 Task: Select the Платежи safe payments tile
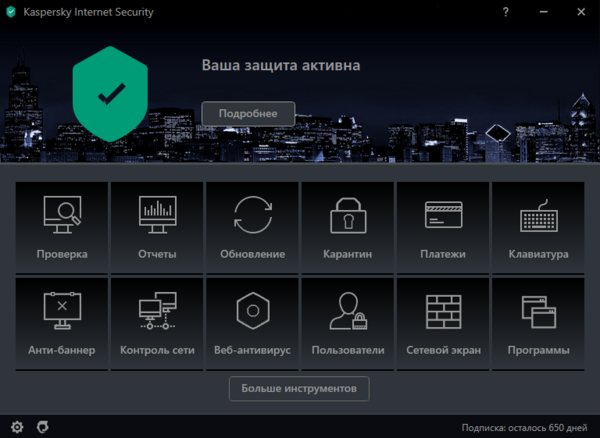point(442,227)
